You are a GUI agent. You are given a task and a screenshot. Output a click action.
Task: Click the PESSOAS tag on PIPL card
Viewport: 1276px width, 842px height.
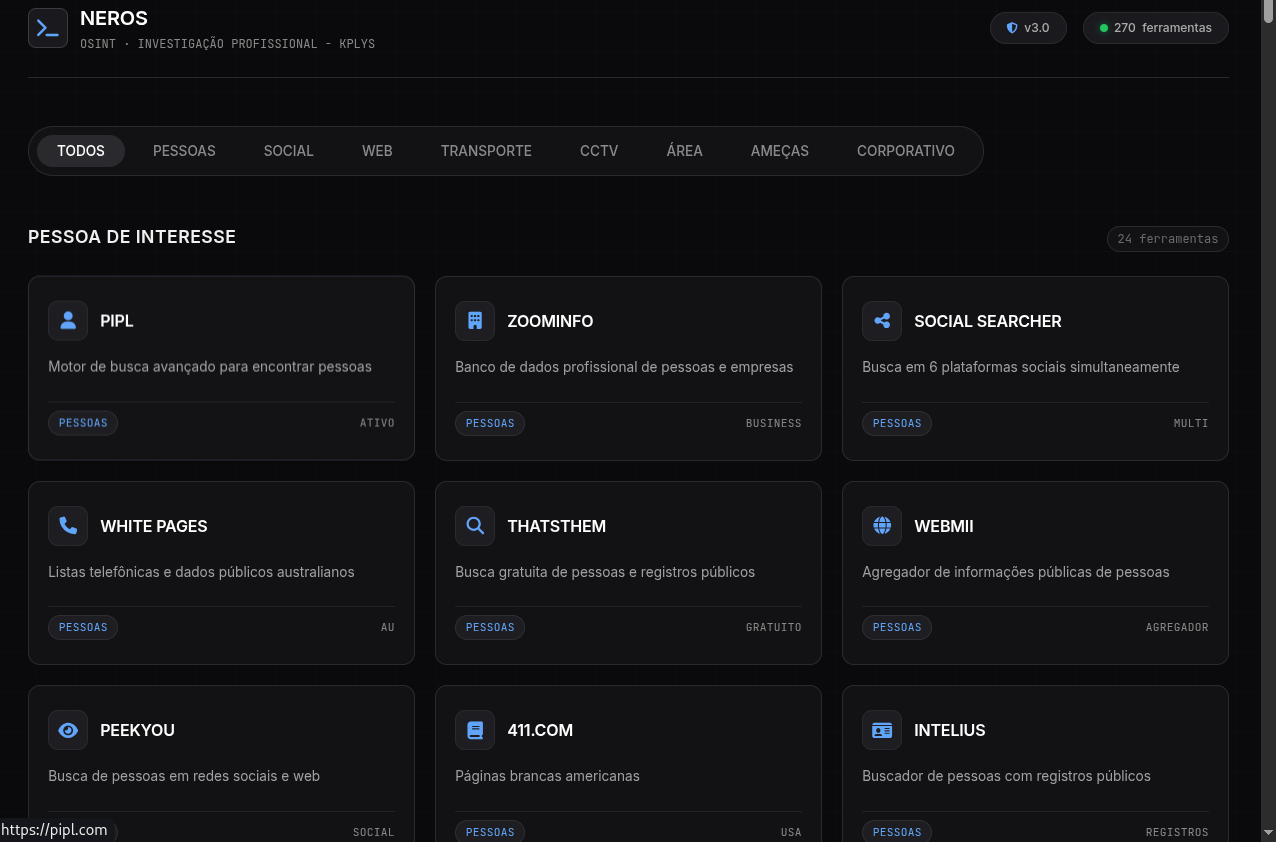point(83,423)
